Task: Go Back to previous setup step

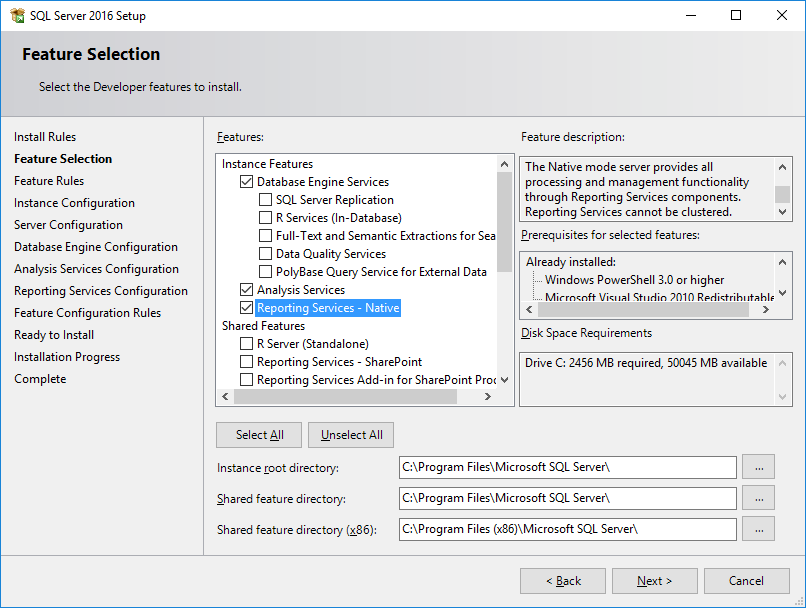Action: pos(563,581)
